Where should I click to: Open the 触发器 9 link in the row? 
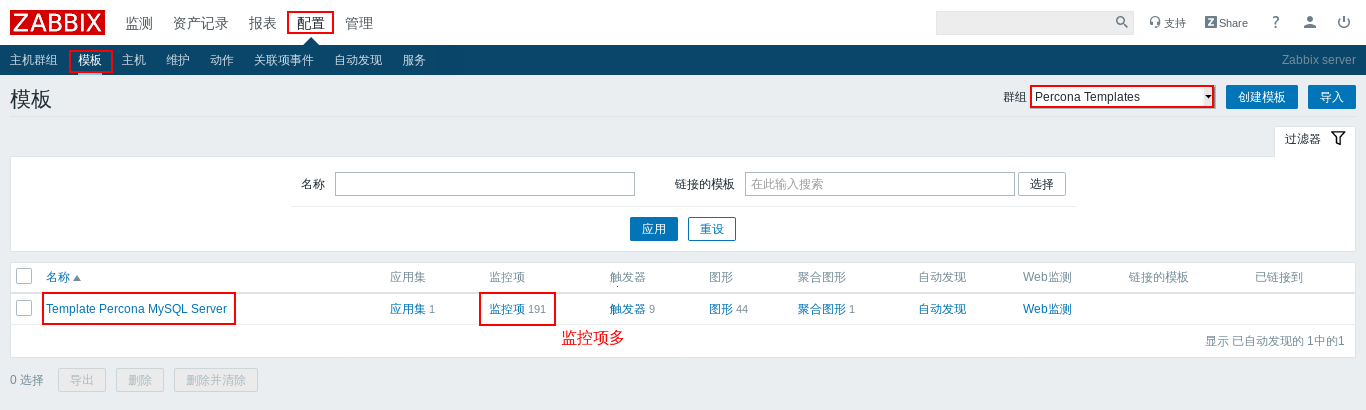[628, 309]
